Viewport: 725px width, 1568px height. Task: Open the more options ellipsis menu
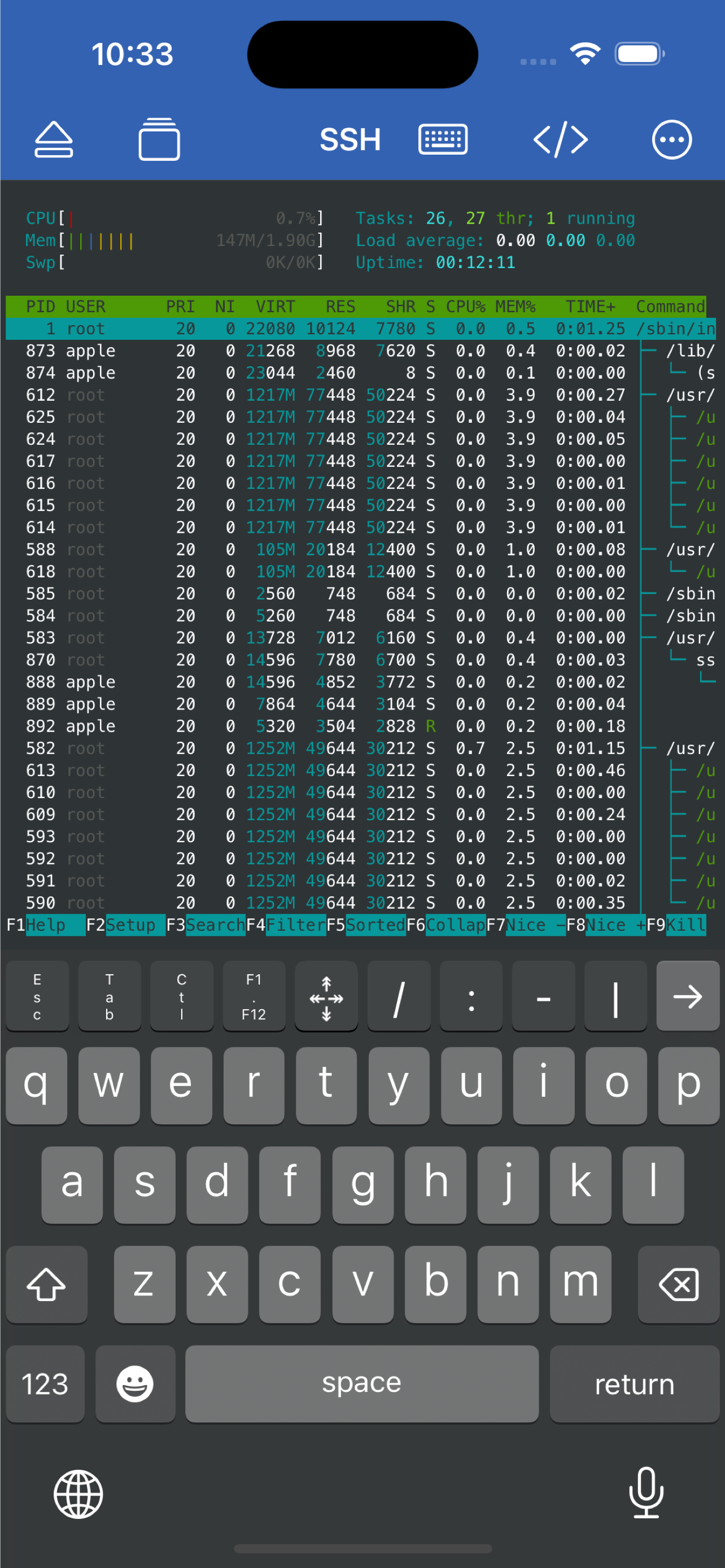pos(671,139)
